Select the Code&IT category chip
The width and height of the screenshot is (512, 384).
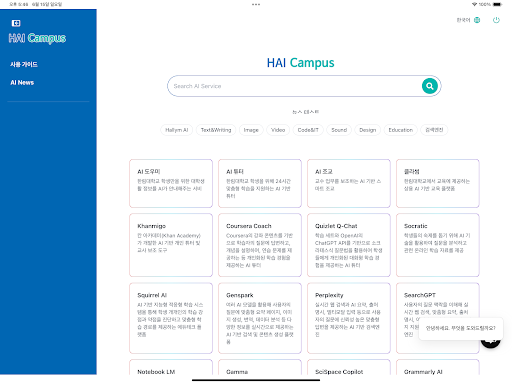click(308, 130)
